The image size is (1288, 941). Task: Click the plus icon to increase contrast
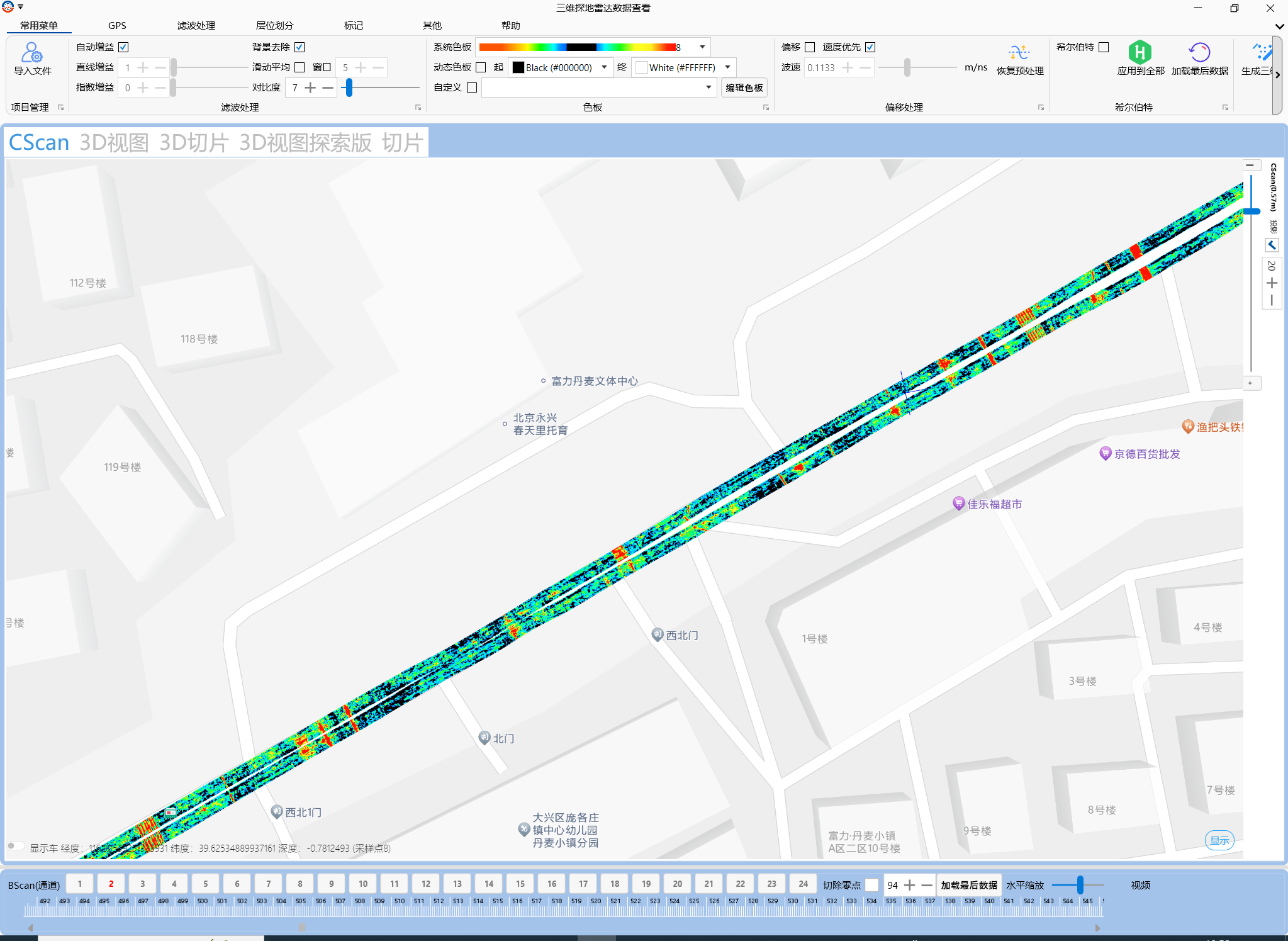[310, 87]
